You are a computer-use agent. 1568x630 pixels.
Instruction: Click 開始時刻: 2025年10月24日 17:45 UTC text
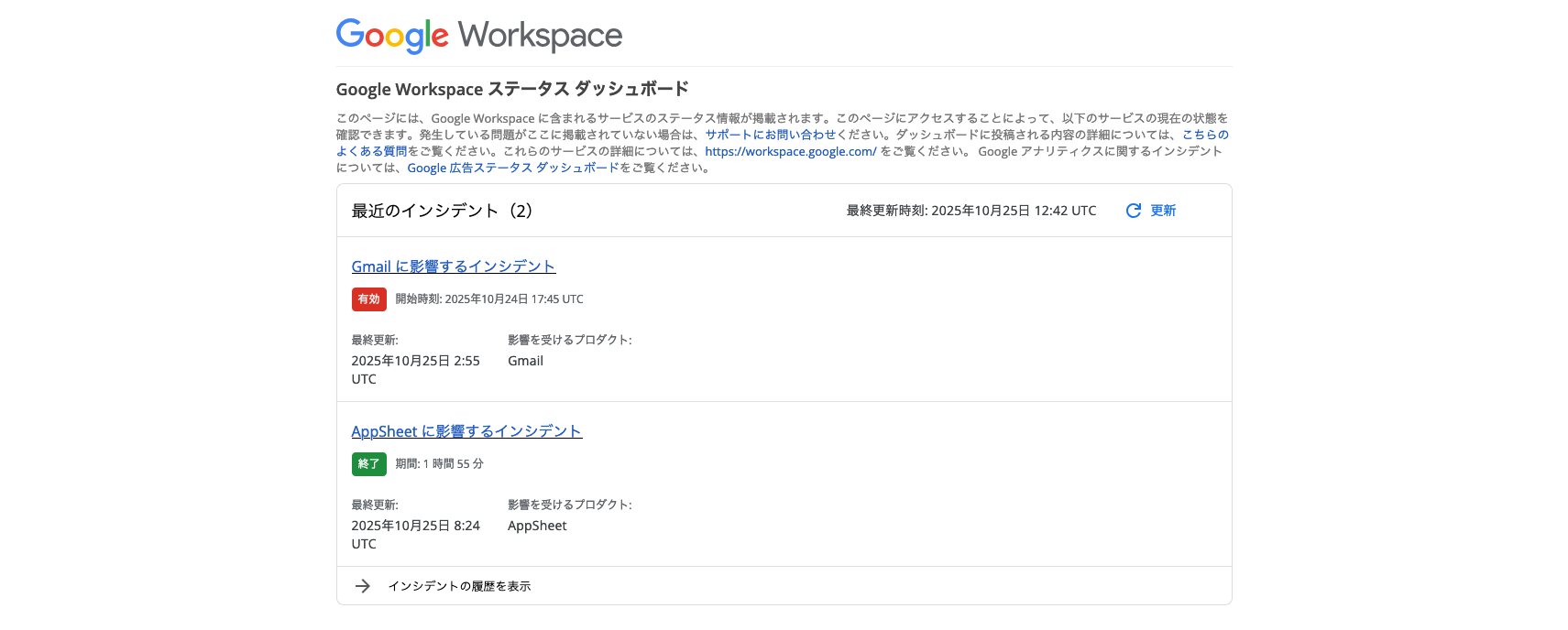tap(489, 299)
